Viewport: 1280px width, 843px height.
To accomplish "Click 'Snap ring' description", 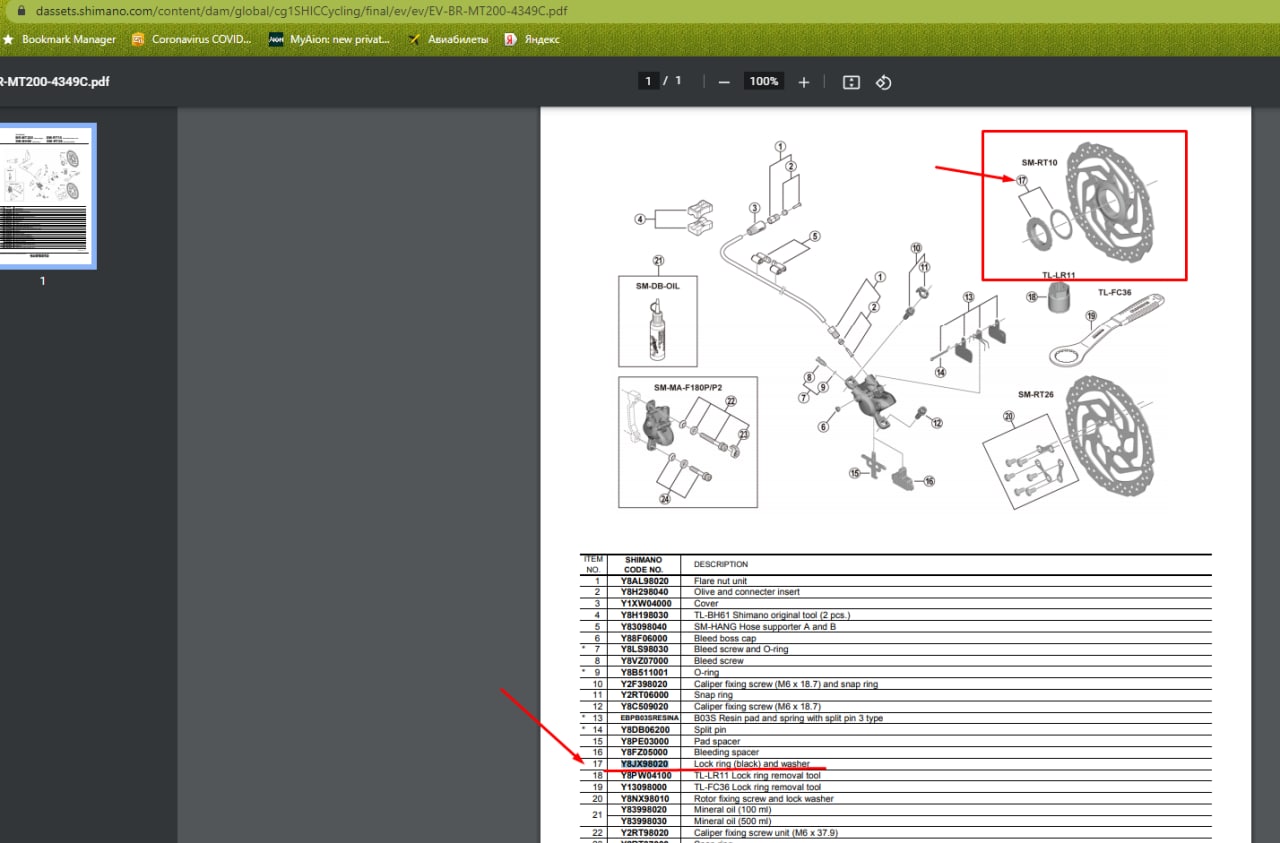I will coord(713,696).
